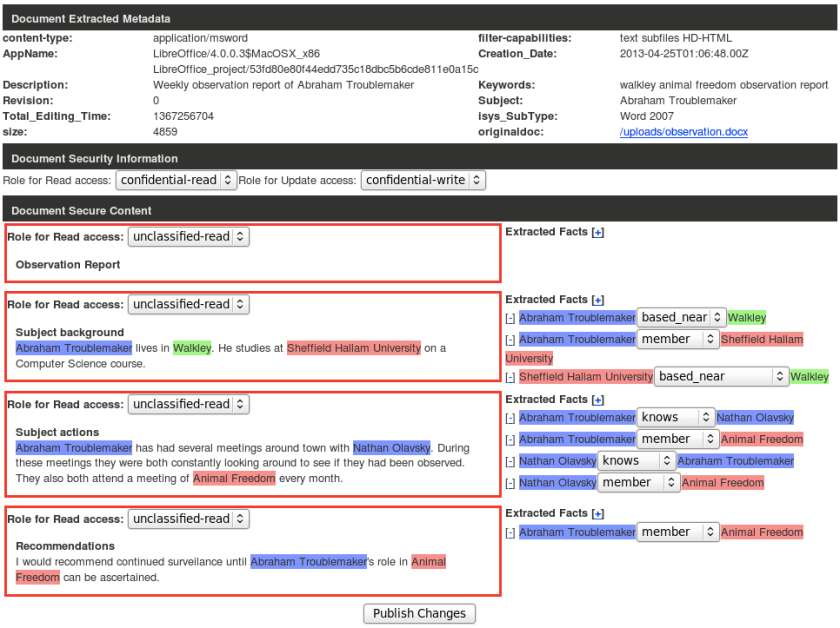Change read access role for Observation Report section
This screenshot has height=628, width=840.
pos(188,237)
